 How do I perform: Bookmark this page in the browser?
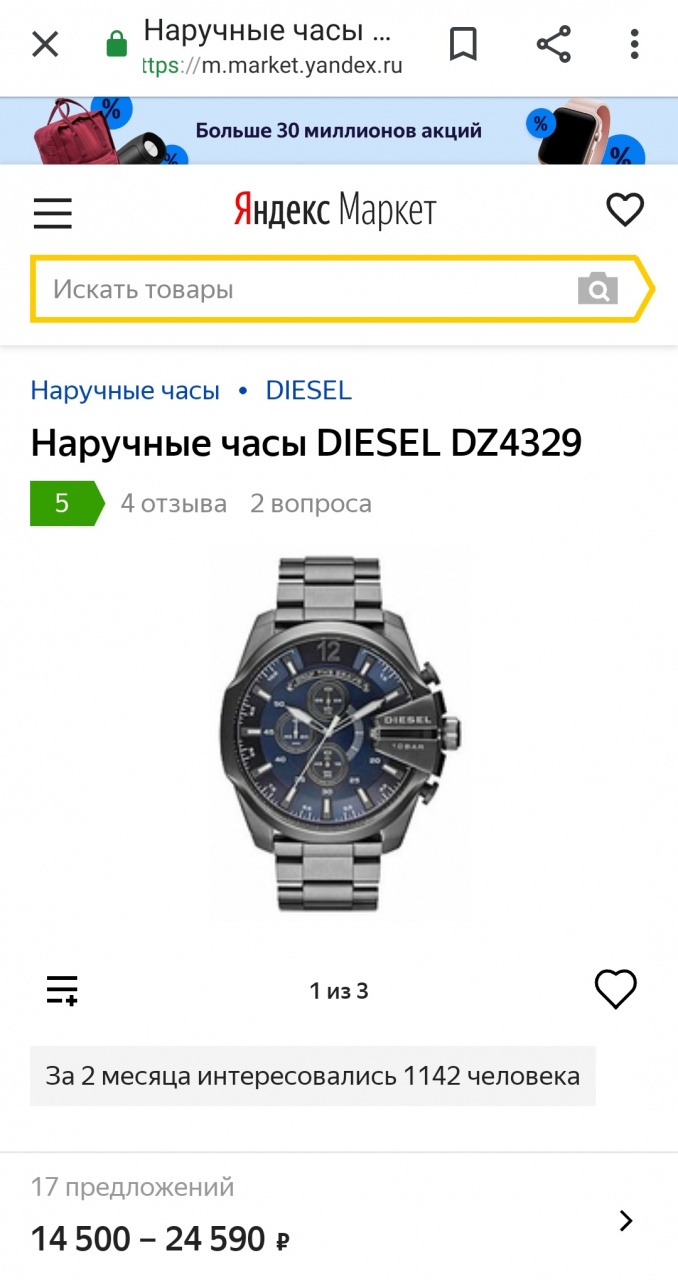tap(463, 44)
